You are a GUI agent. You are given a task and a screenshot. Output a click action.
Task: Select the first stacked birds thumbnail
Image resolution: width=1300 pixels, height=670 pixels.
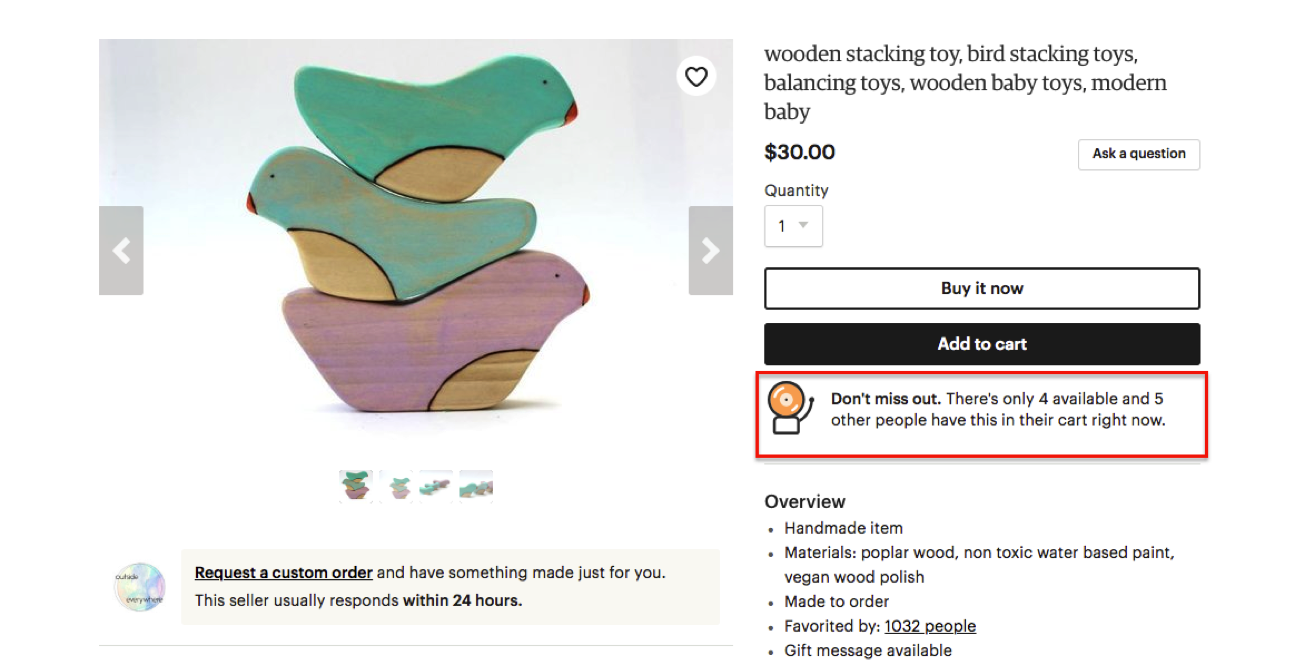(355, 485)
